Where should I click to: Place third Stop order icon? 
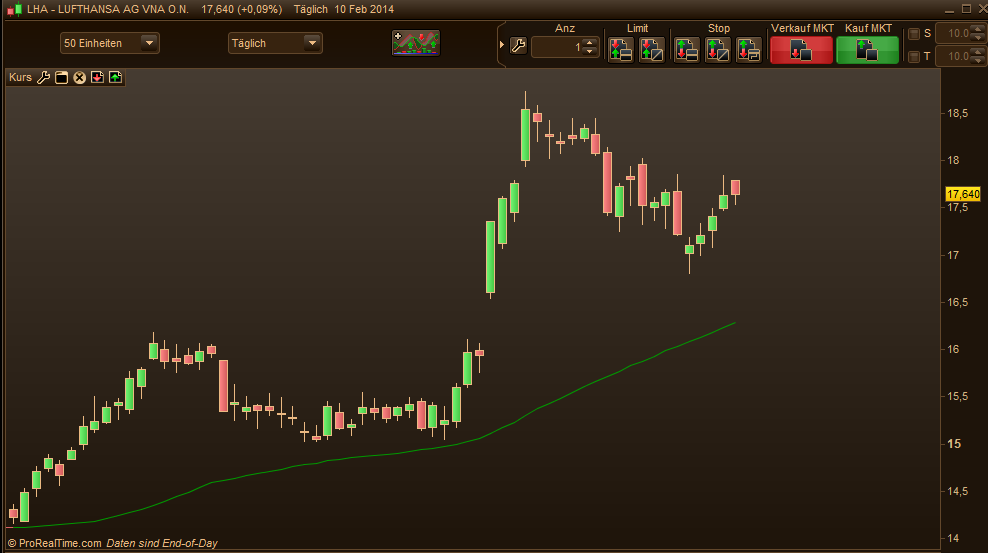pyautogui.click(x=749, y=50)
